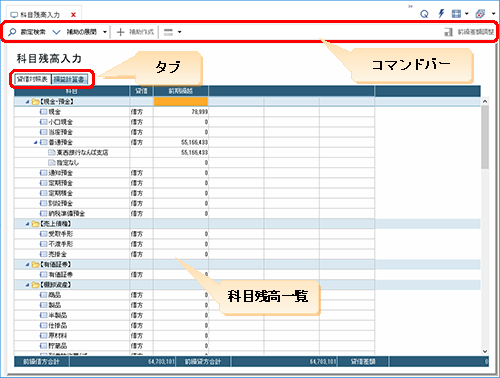Click the orange highlighted 前期残高 cell
The width and height of the screenshot is (500, 378).
tap(181, 101)
